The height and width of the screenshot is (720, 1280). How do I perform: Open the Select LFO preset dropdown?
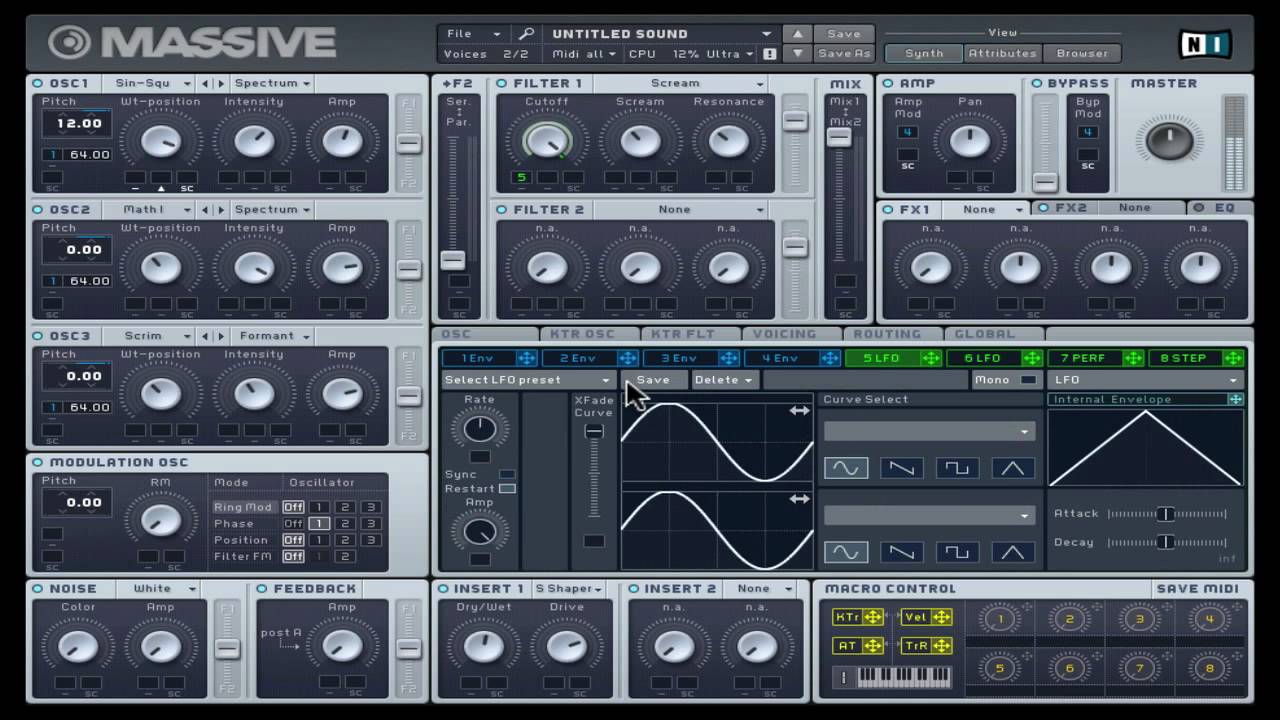(x=528, y=380)
